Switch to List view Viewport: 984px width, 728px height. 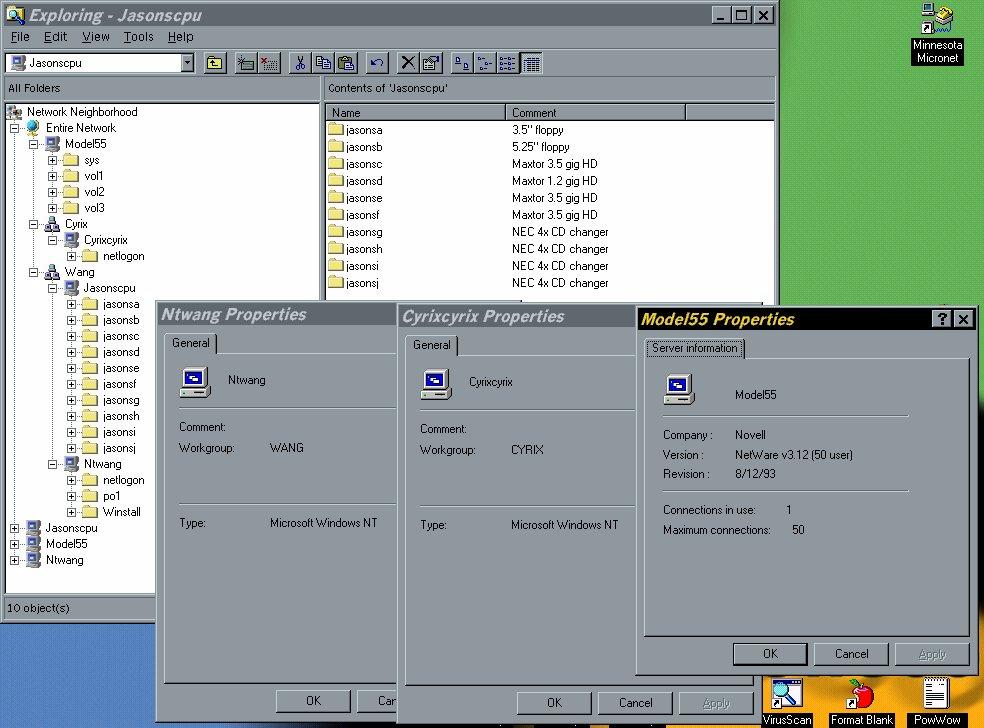tap(508, 63)
